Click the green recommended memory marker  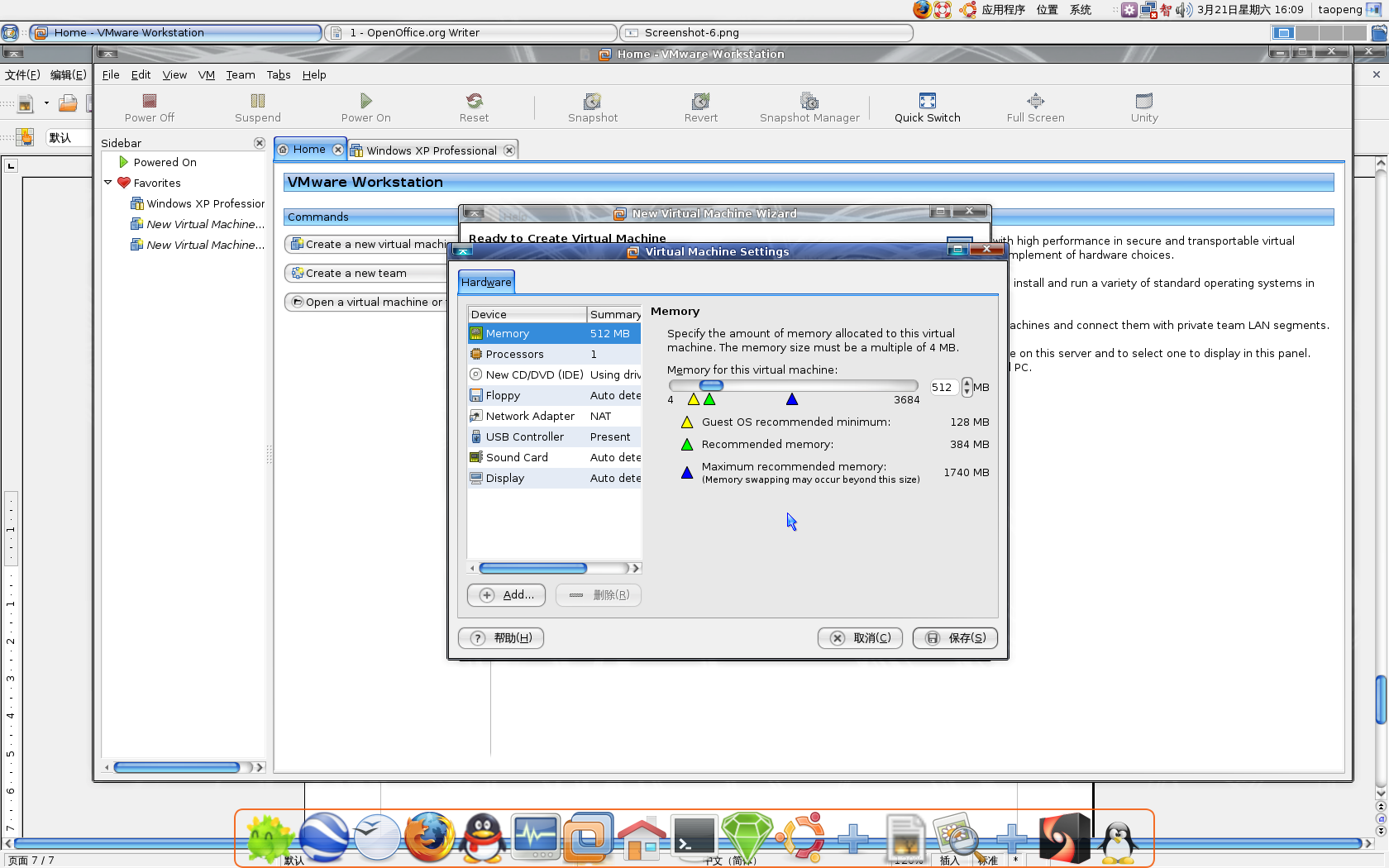709,399
